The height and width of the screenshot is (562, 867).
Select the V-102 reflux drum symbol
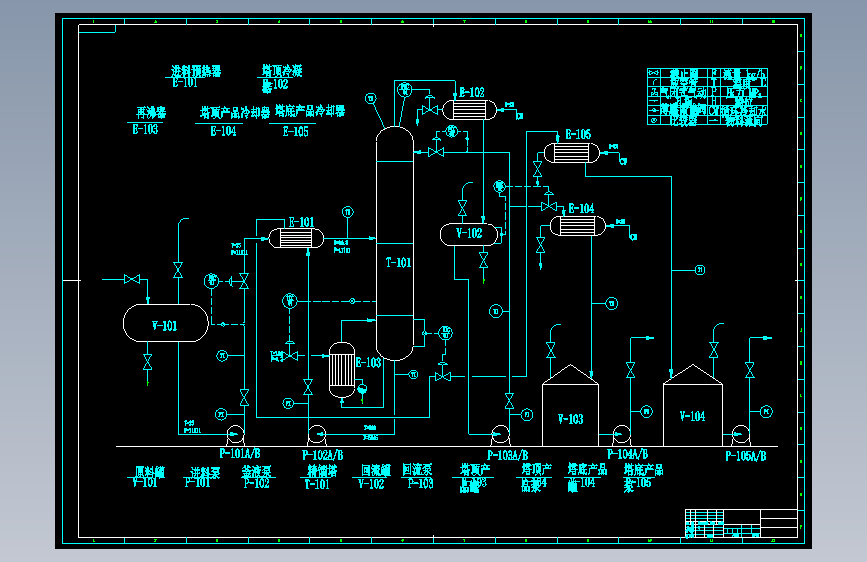click(x=469, y=233)
